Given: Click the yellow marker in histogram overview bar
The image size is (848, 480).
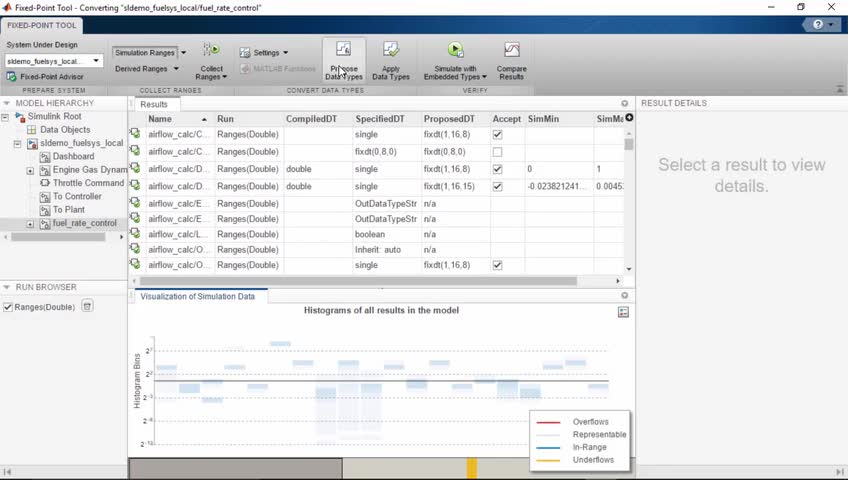Looking at the screenshot, I should click(472, 468).
